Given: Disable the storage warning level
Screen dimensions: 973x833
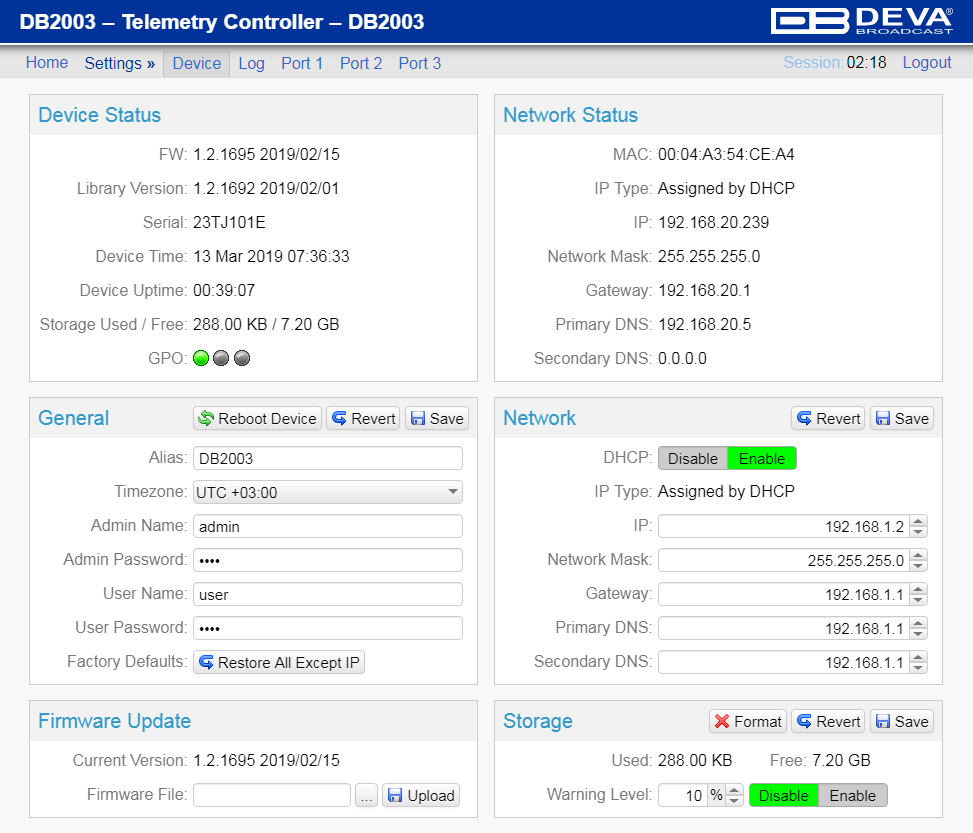Looking at the screenshot, I should [x=784, y=795].
